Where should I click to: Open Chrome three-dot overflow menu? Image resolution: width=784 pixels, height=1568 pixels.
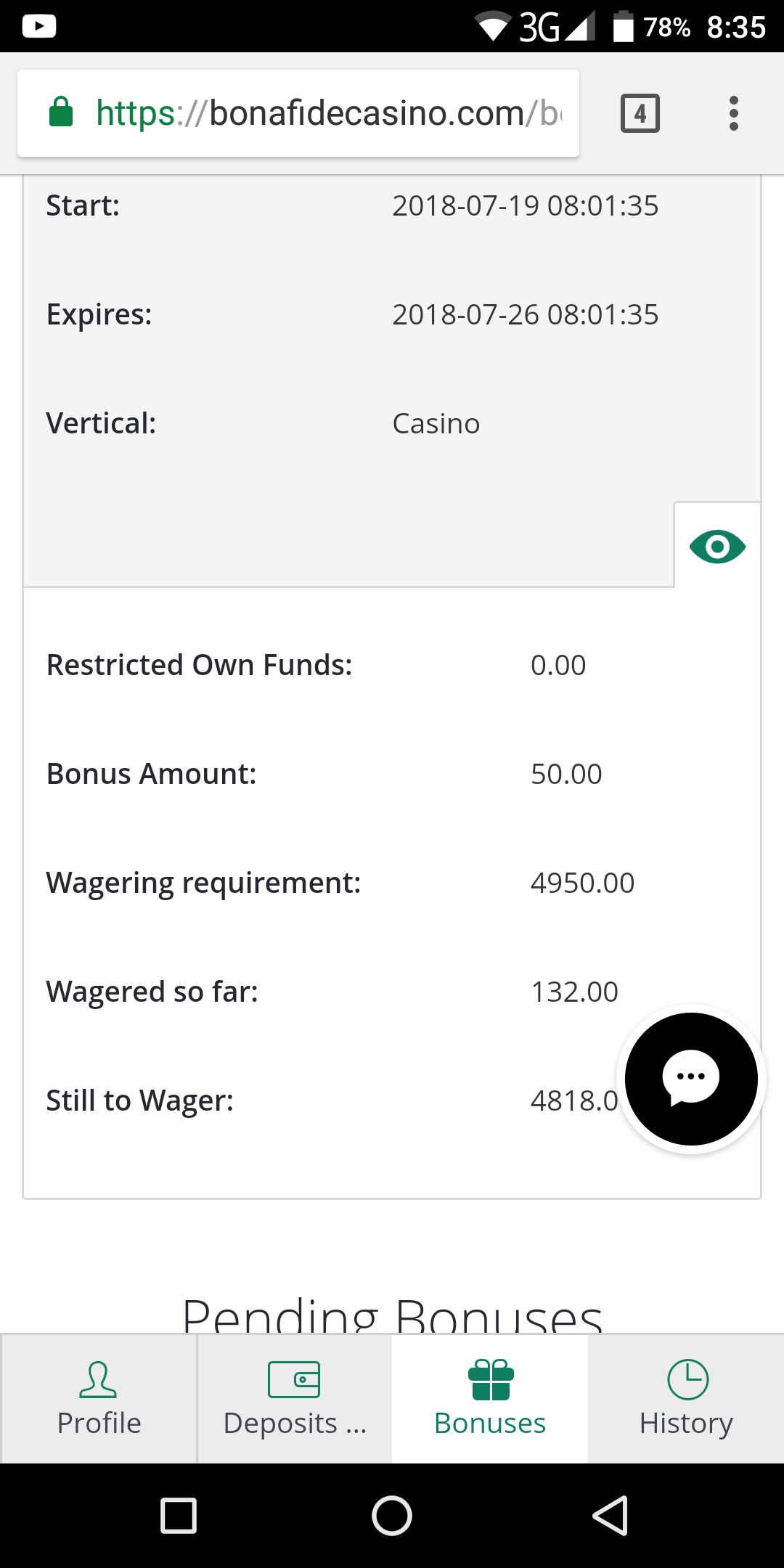tap(734, 113)
